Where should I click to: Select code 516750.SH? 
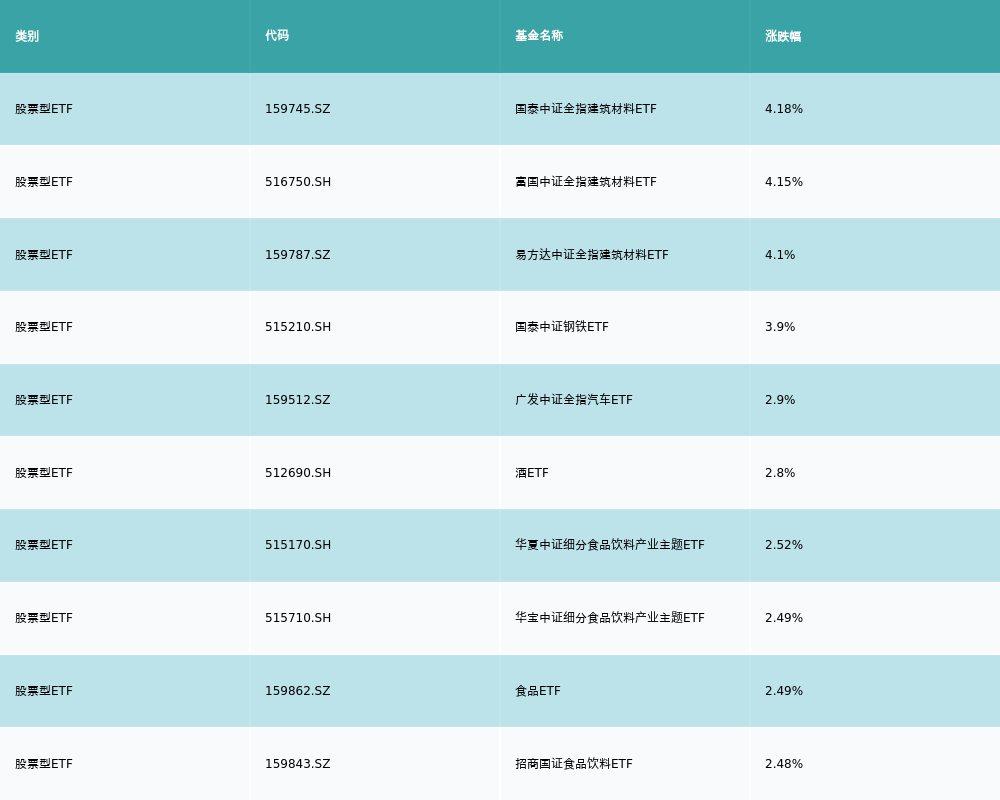(298, 182)
